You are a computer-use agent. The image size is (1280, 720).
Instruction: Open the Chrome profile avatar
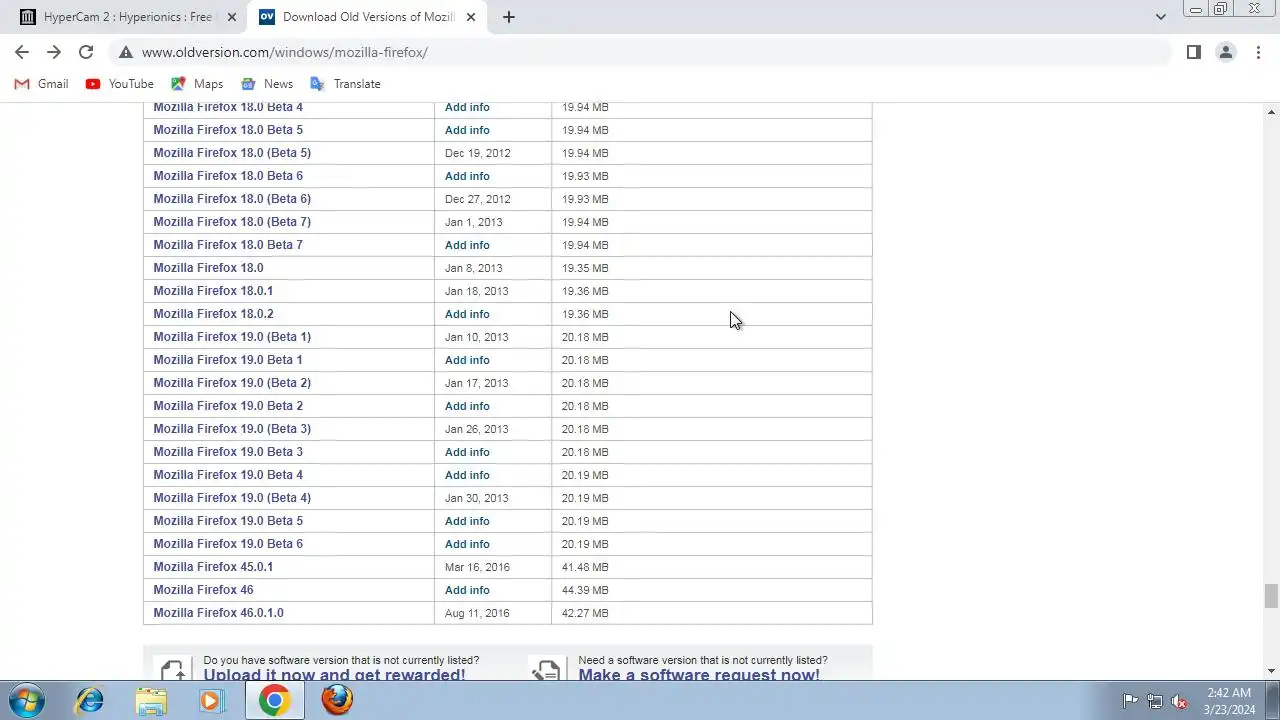click(1225, 52)
